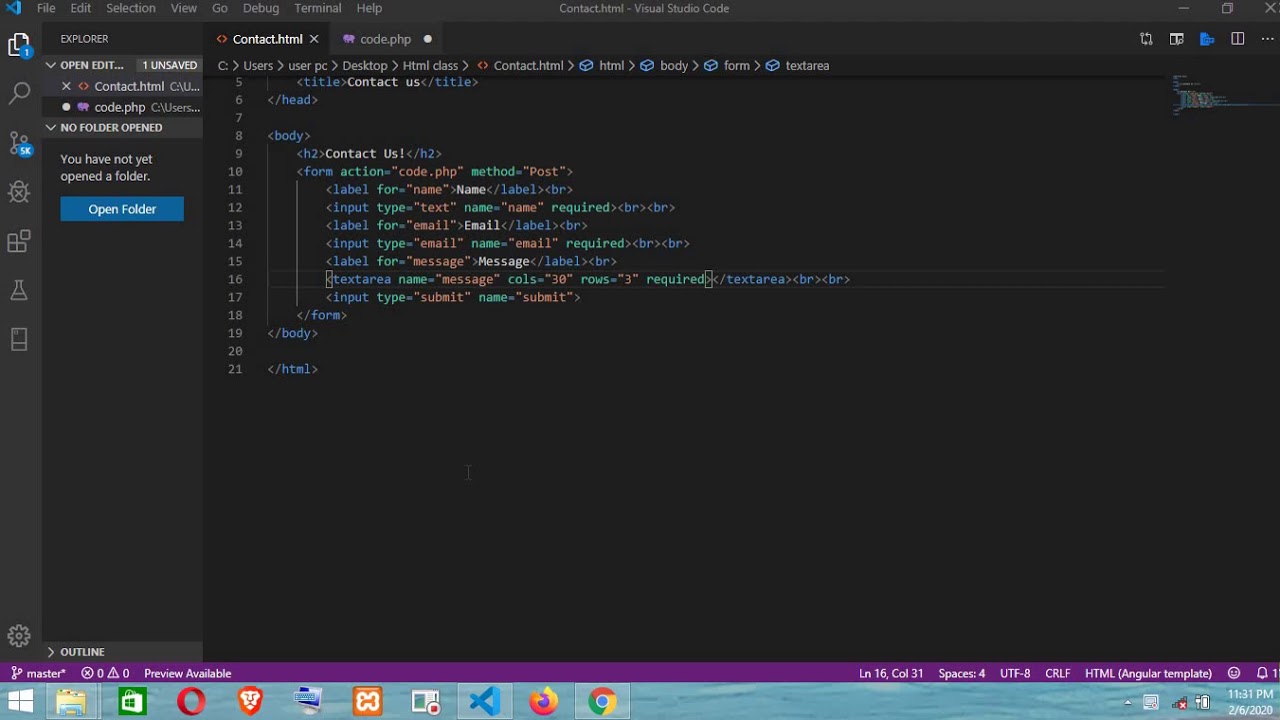Open the Extensions view in activity bar

pyautogui.click(x=19, y=241)
